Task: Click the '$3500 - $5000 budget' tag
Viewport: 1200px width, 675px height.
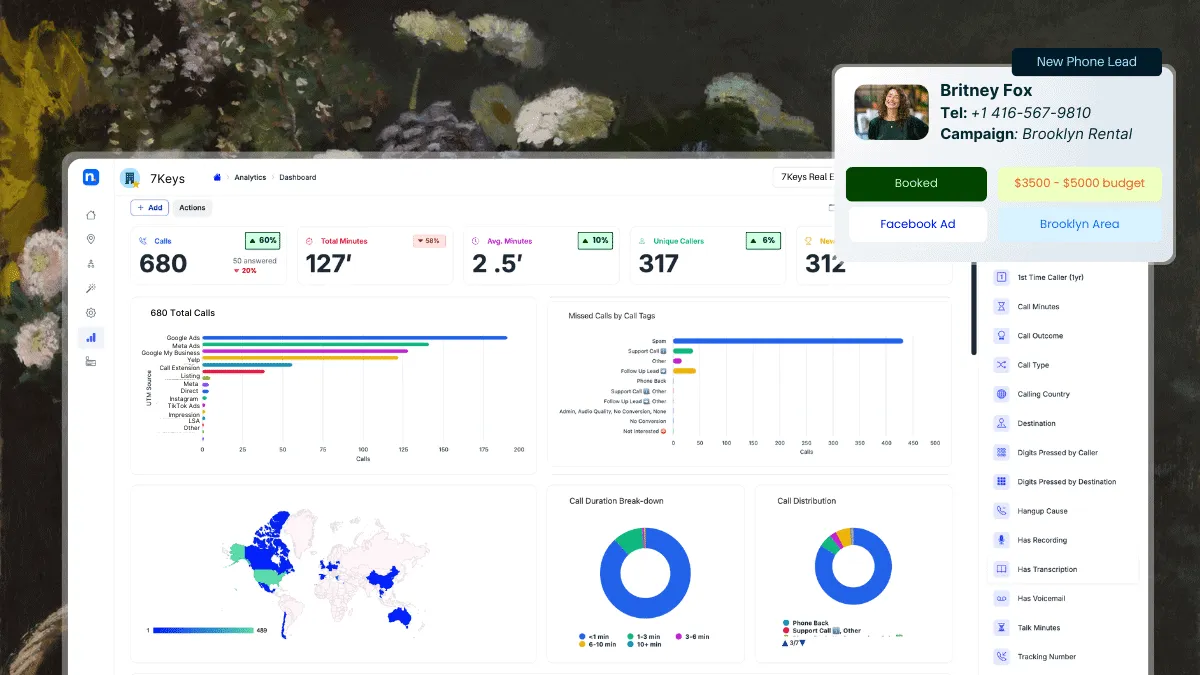Action: point(1079,183)
